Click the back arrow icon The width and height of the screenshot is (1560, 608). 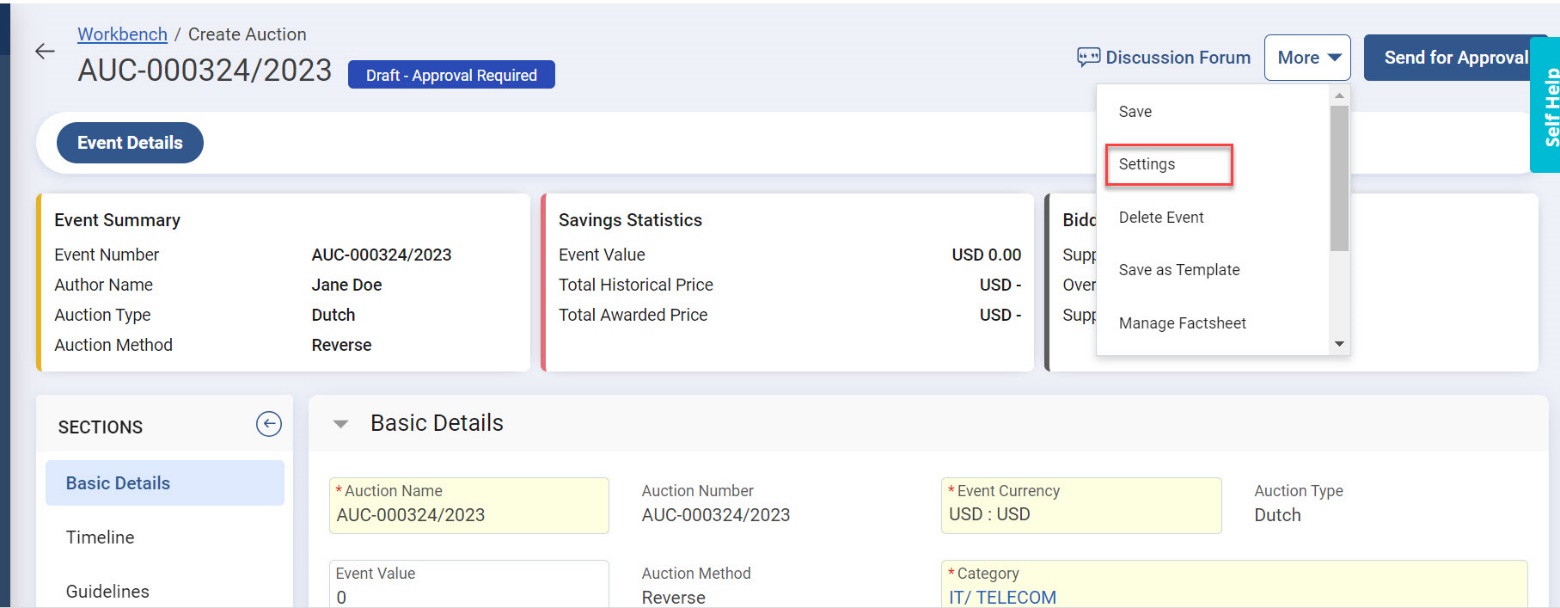tap(44, 52)
